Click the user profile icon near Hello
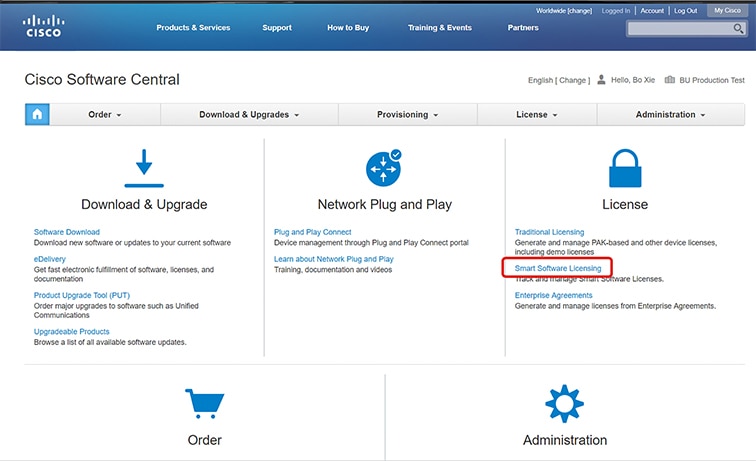 601,80
